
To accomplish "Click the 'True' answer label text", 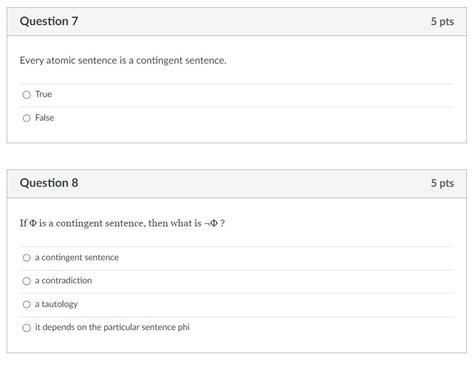I will click(44, 94).
